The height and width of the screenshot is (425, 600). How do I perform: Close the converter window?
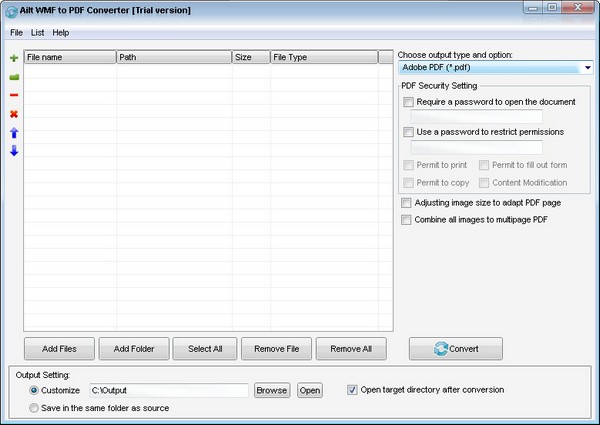click(578, 8)
